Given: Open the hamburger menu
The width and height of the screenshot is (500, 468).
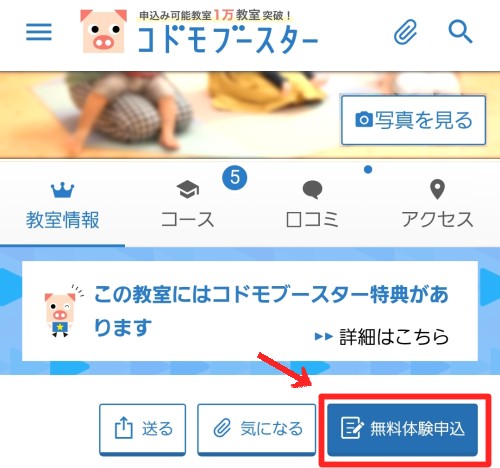Looking at the screenshot, I should [x=39, y=32].
